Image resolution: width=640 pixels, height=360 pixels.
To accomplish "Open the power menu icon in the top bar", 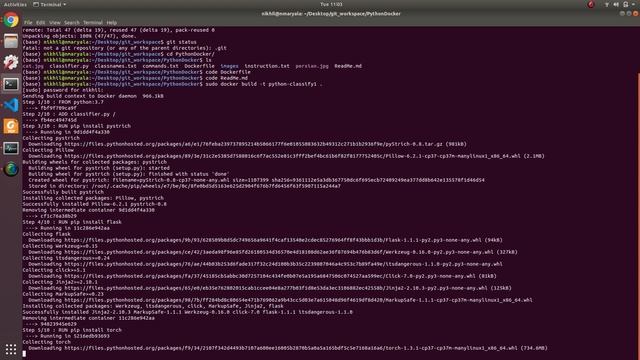I will (x=625, y=4).
